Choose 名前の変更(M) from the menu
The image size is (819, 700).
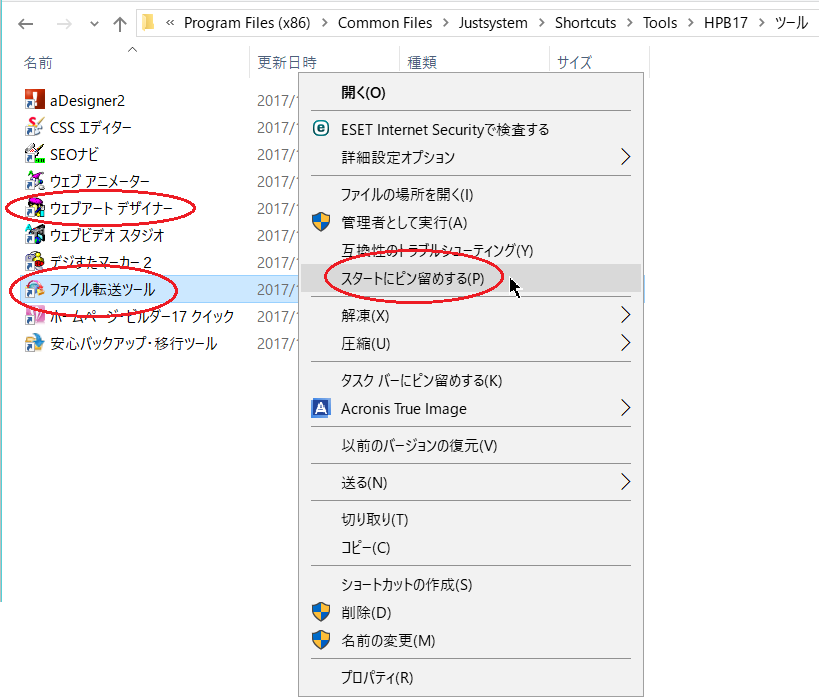[x=471, y=640]
